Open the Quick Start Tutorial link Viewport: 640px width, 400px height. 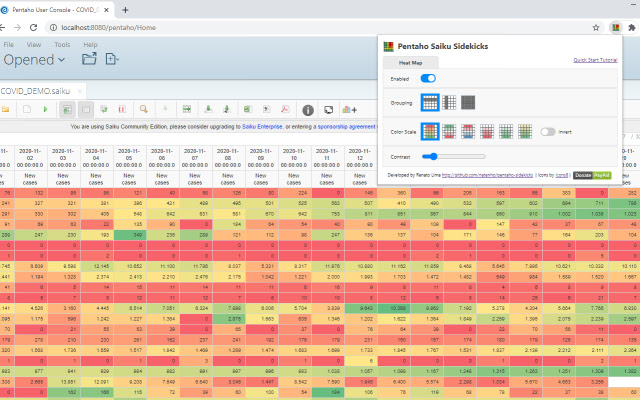(x=596, y=60)
